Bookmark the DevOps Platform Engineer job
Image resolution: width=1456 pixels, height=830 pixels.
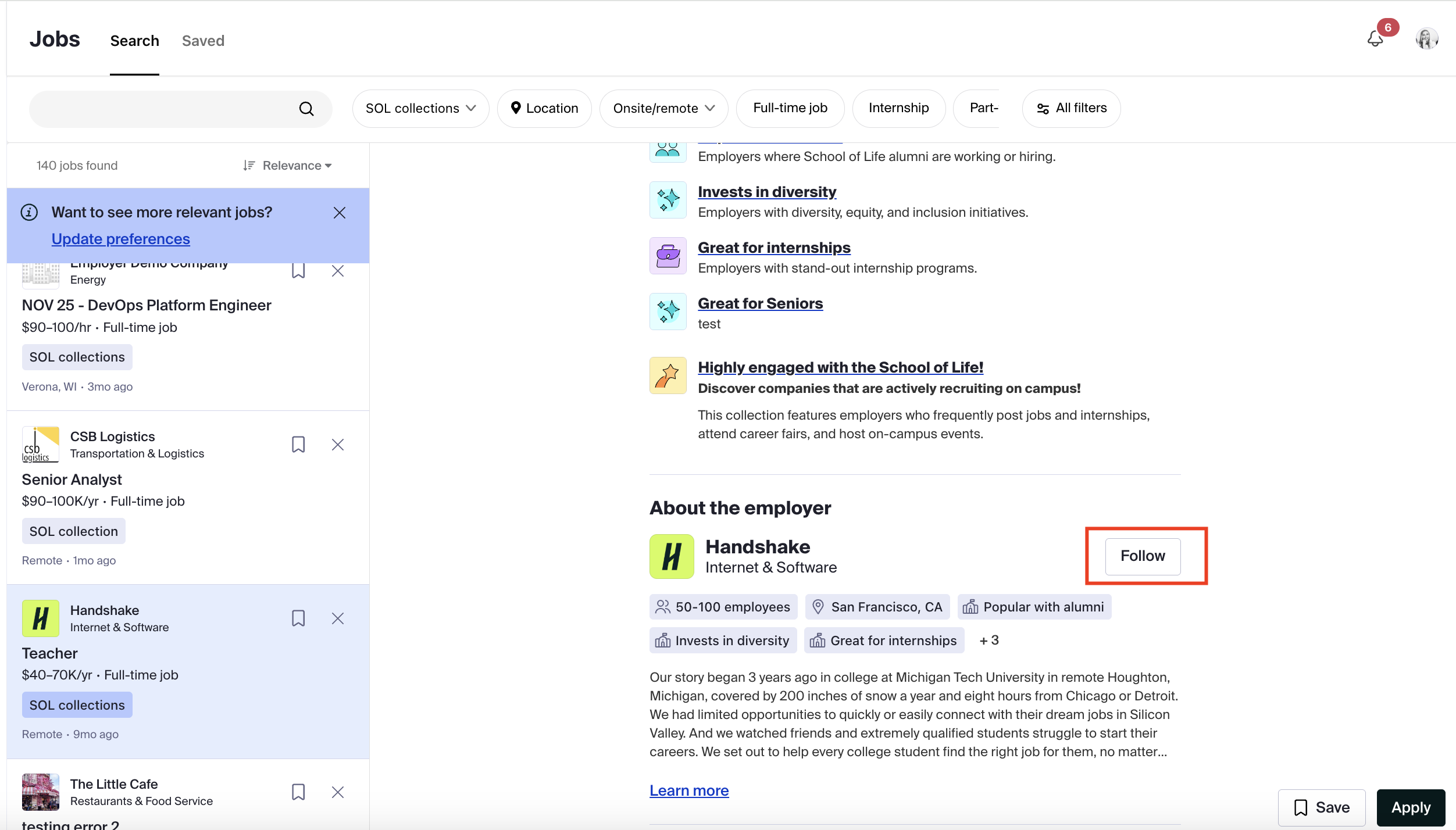click(x=298, y=271)
